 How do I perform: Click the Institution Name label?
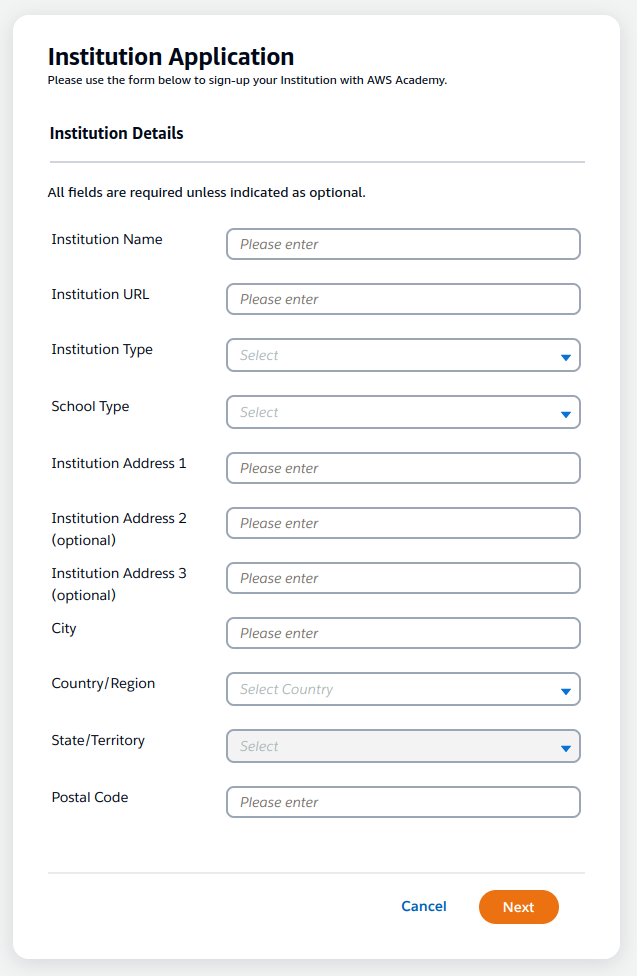click(107, 240)
